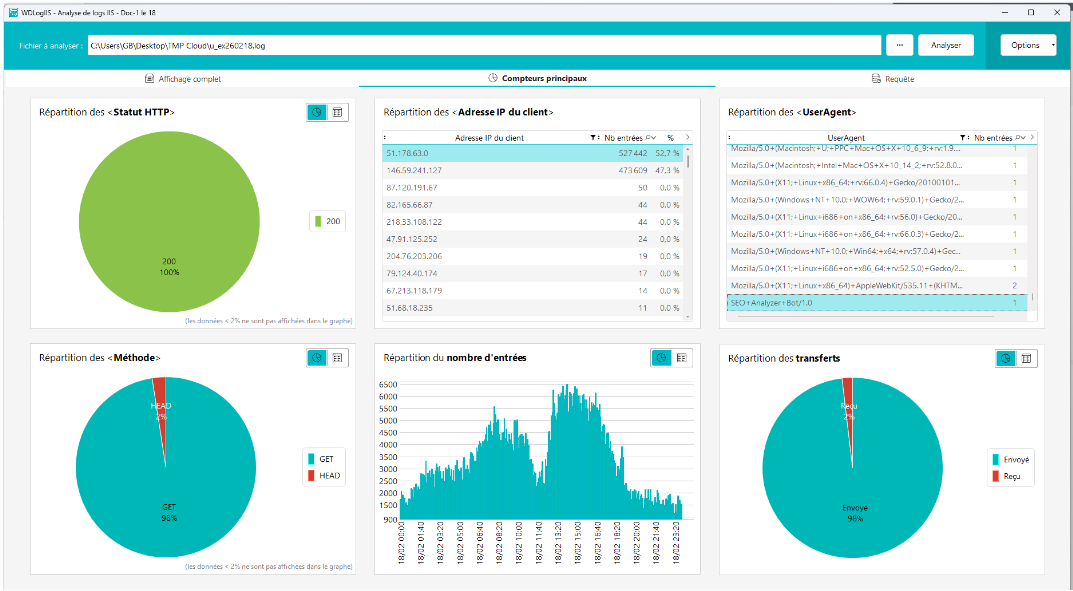
Task: Select row 51.178.63.0
Action: 533,153
